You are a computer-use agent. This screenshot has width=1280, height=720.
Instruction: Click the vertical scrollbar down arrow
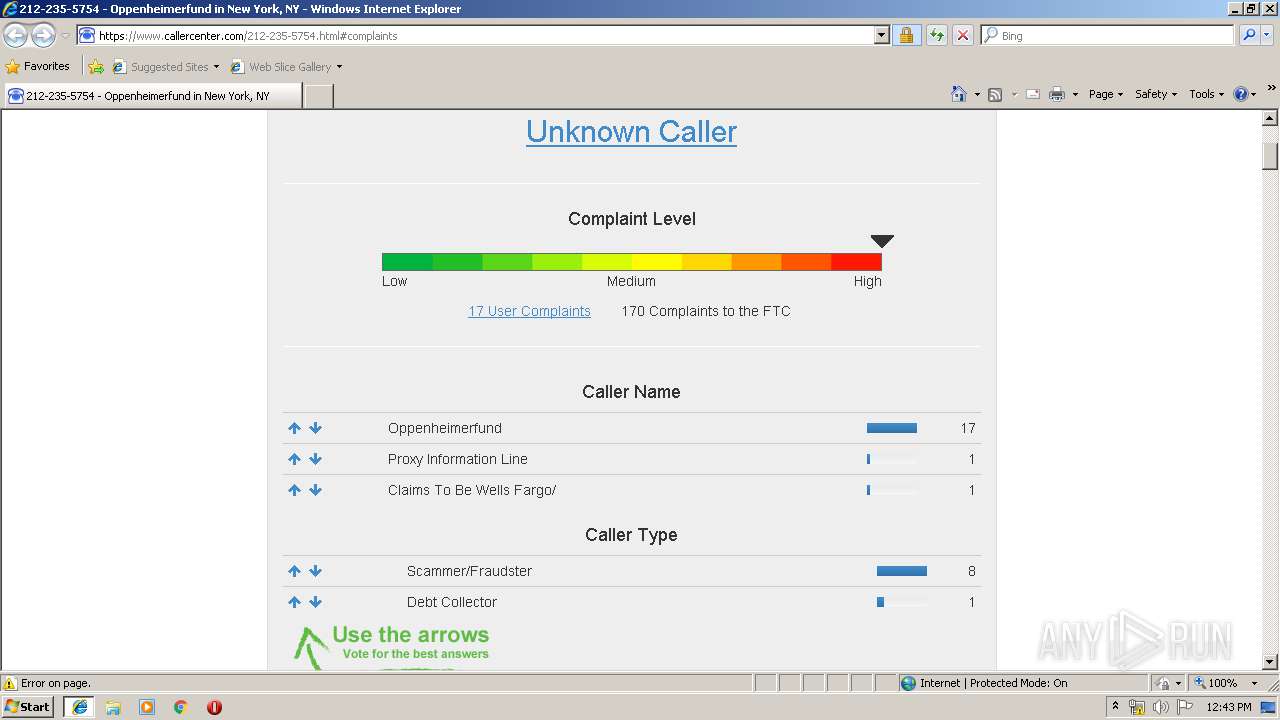(1270, 662)
